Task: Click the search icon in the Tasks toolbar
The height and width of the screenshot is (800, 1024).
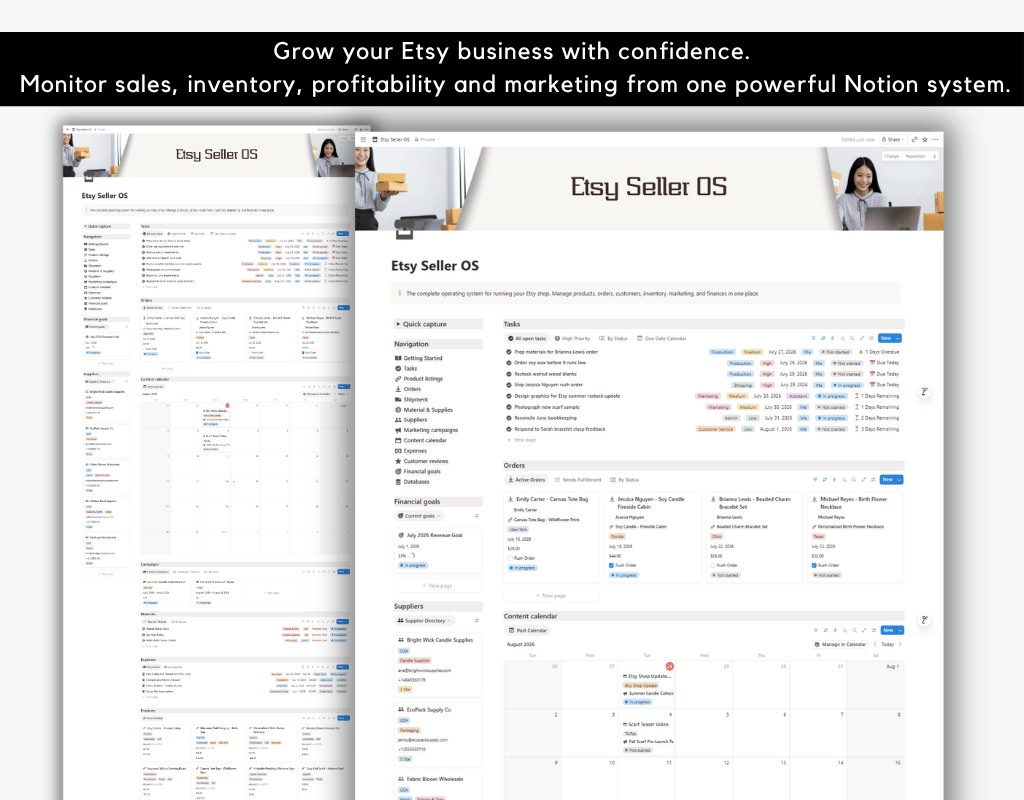Action: [852, 338]
